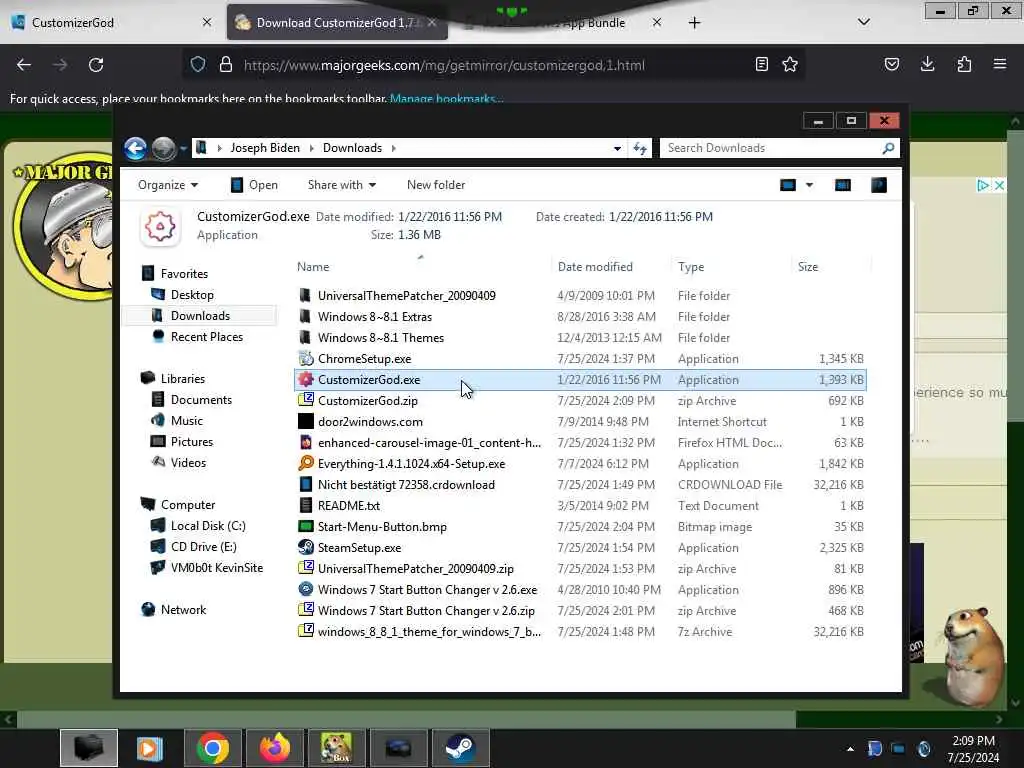Select CD Drive (E:)

pyautogui.click(x=203, y=547)
